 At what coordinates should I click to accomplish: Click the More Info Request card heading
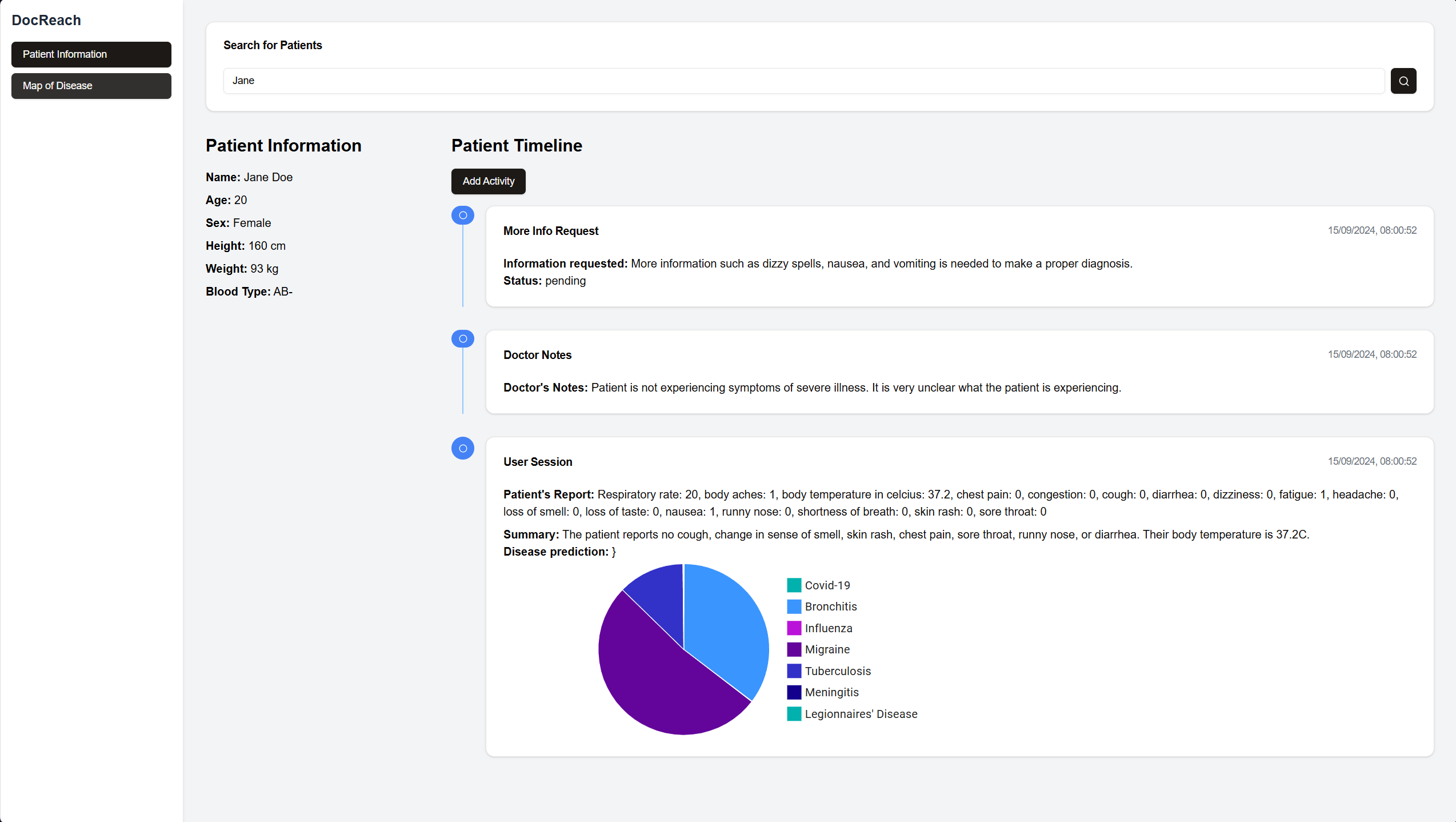click(x=551, y=231)
